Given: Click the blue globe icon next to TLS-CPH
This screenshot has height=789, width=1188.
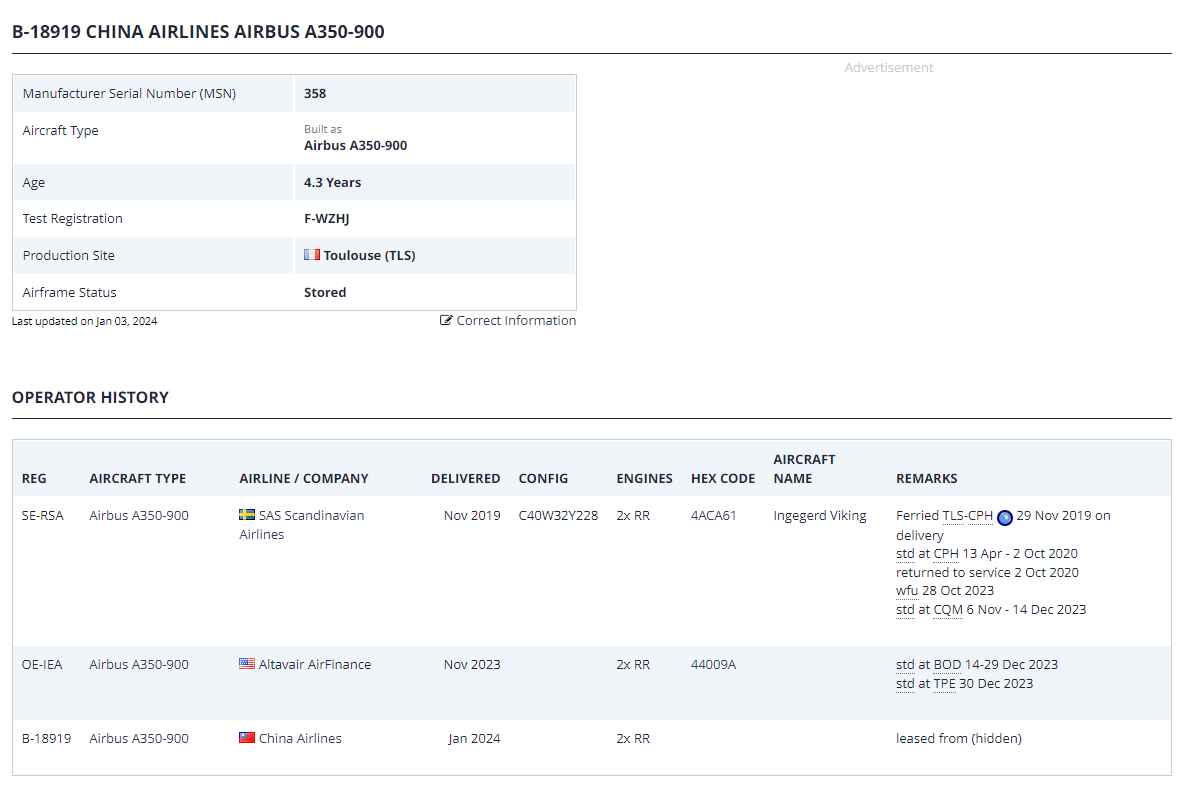Looking at the screenshot, I should point(1005,517).
